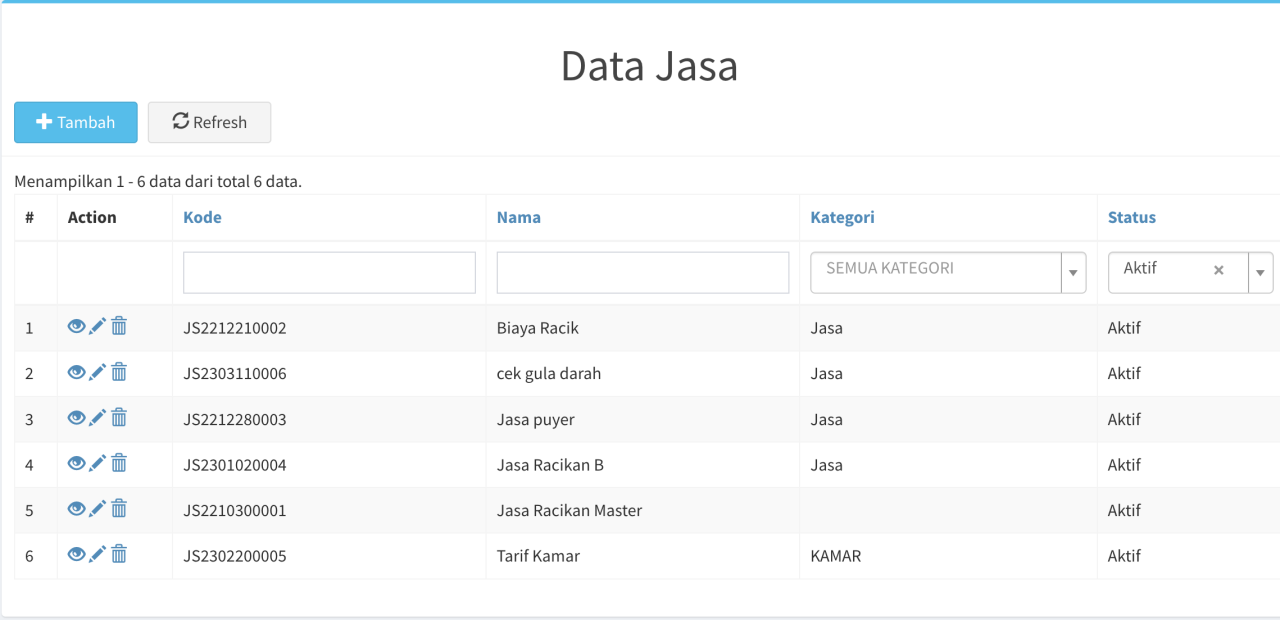
Task: View details of Biaya Racik row
Action: click(76, 326)
